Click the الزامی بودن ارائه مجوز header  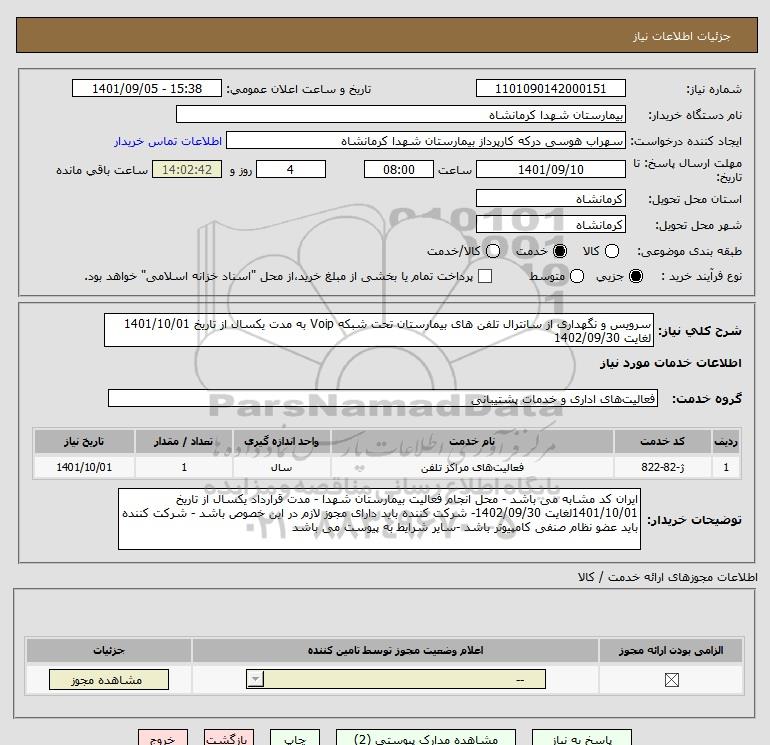tap(671, 650)
